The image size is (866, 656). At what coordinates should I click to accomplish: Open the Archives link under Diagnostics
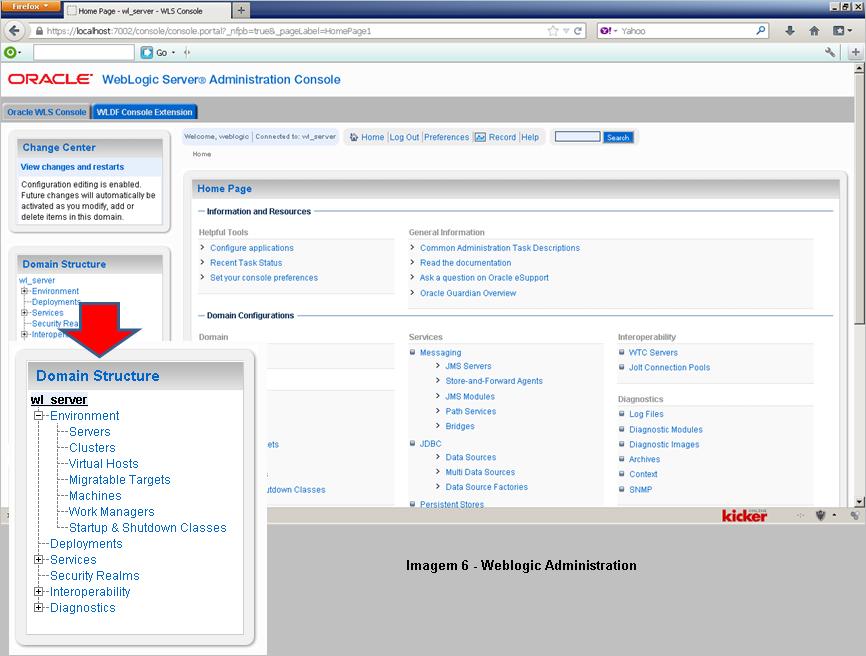point(644,459)
